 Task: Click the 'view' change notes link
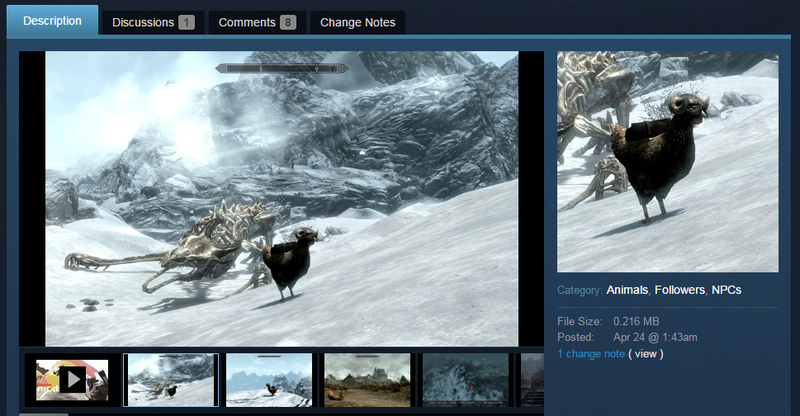pos(646,354)
